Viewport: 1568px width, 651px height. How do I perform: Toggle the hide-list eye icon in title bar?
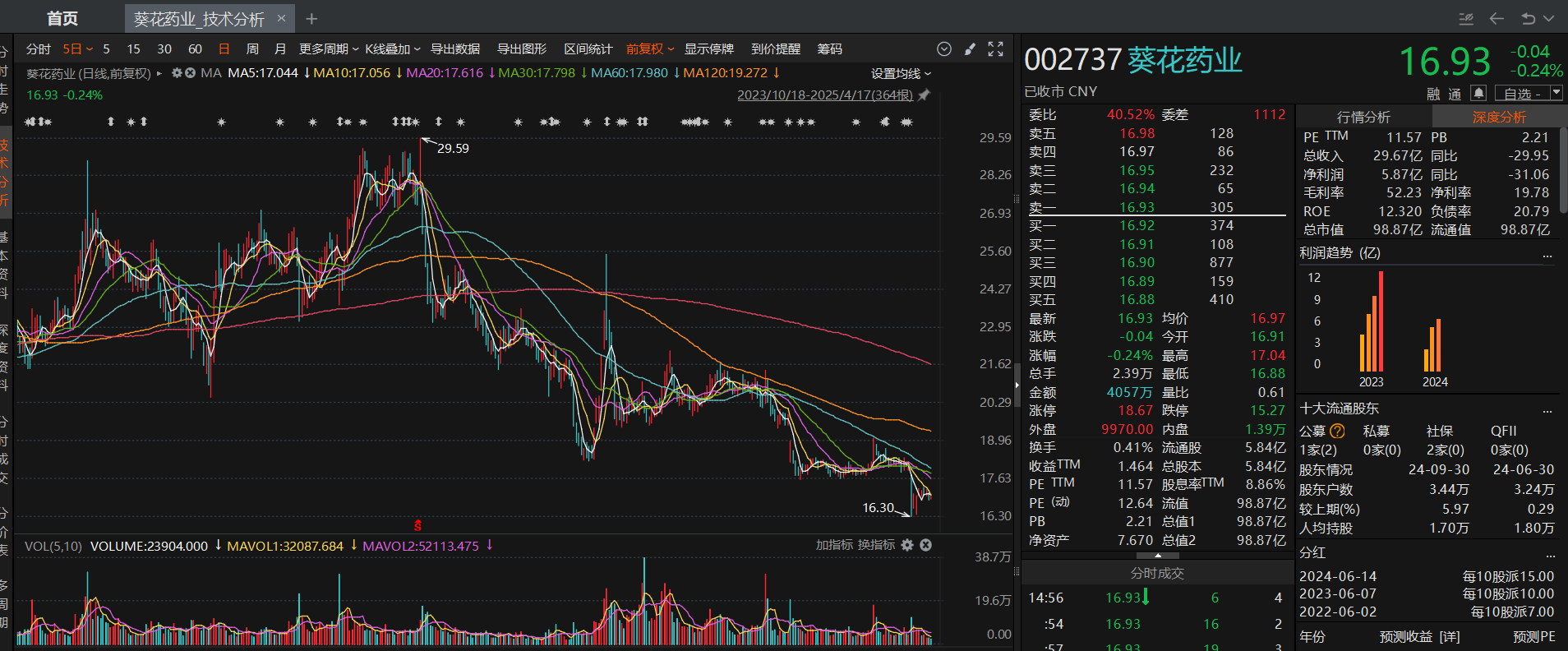coord(1465,18)
